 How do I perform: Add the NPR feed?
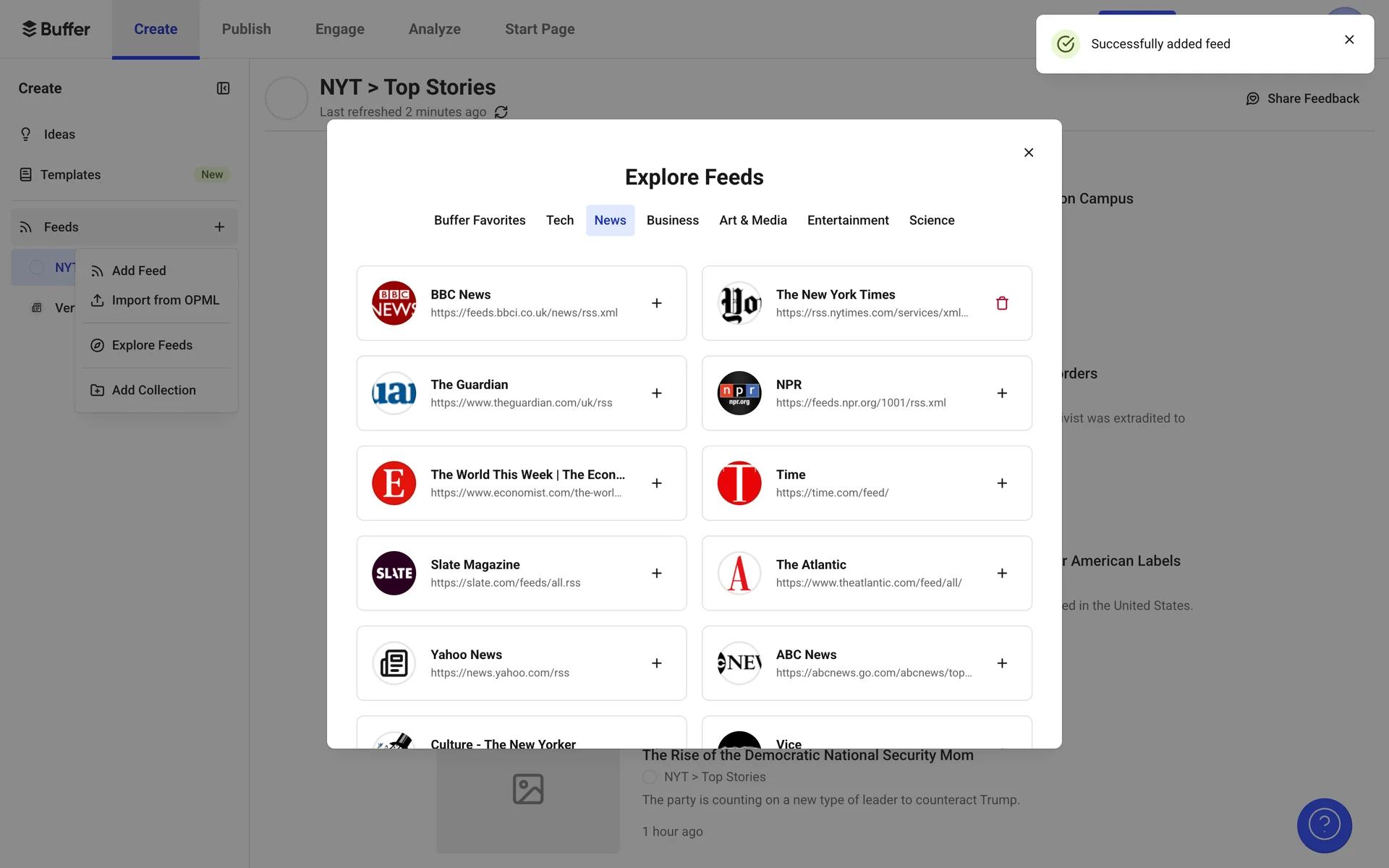point(1001,393)
